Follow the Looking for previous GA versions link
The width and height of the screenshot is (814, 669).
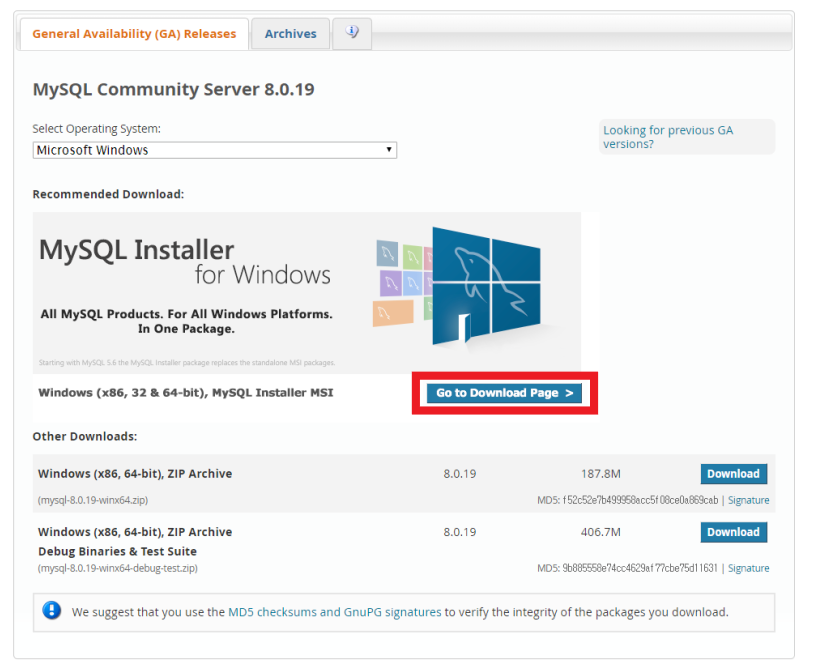click(668, 137)
